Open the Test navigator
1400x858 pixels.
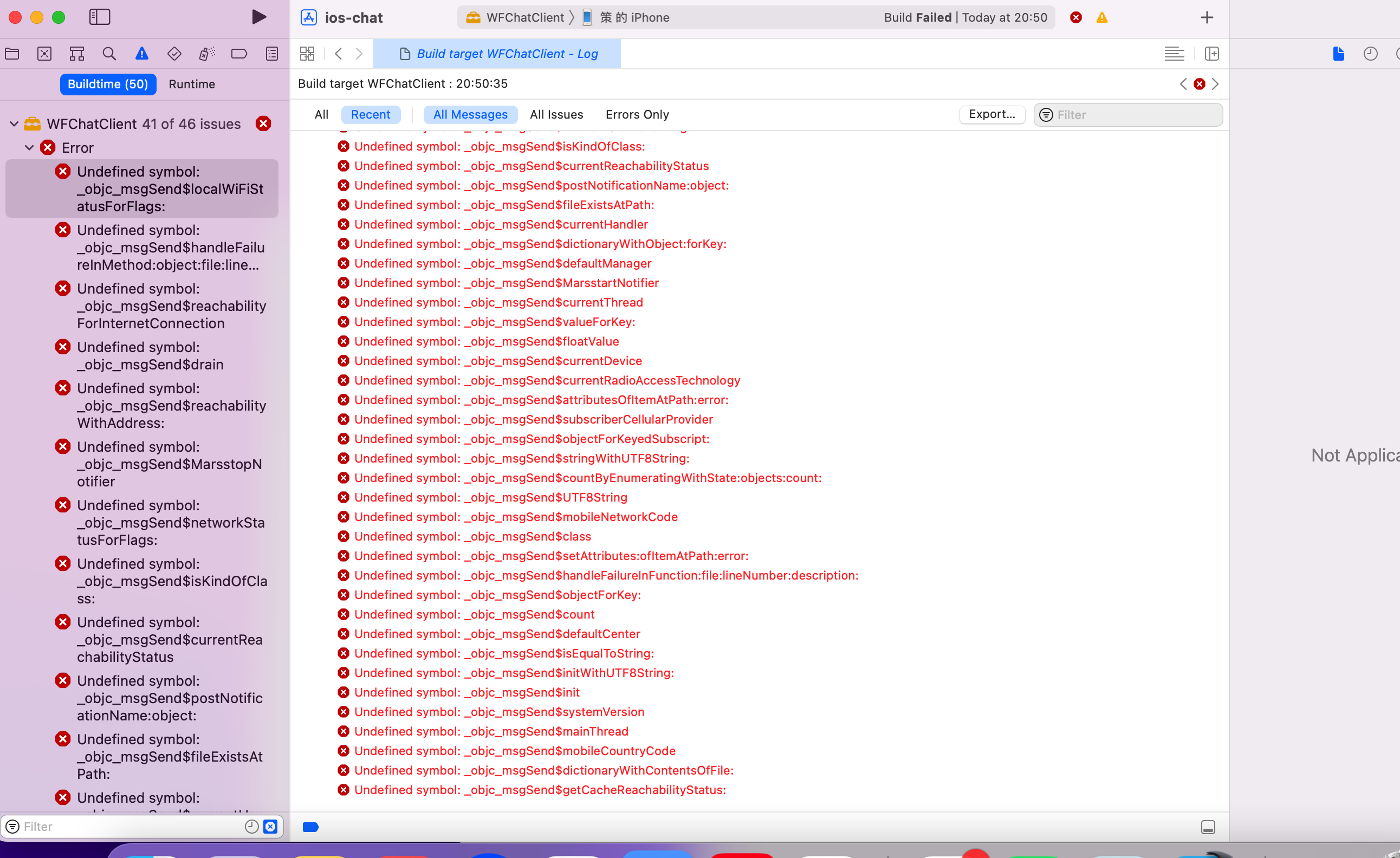coord(174,54)
